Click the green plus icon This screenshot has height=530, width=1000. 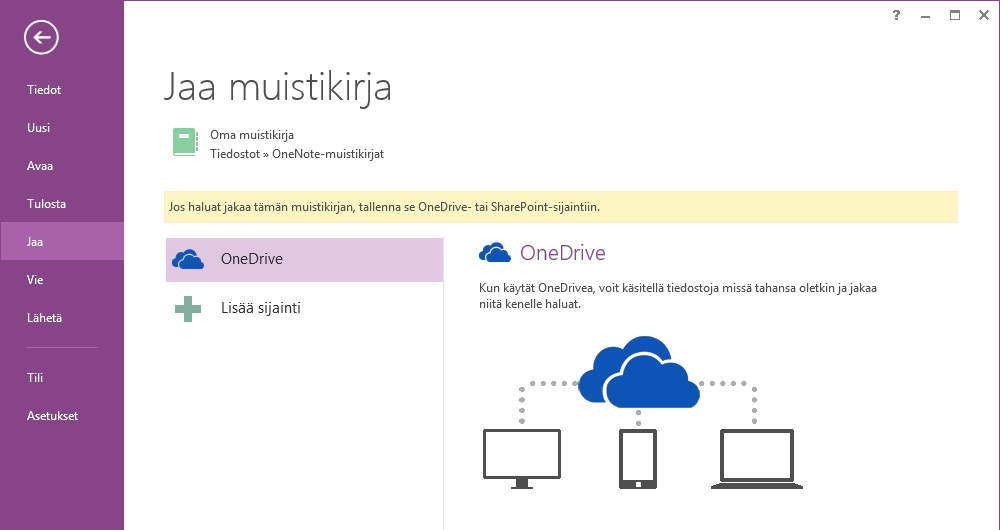pos(188,309)
